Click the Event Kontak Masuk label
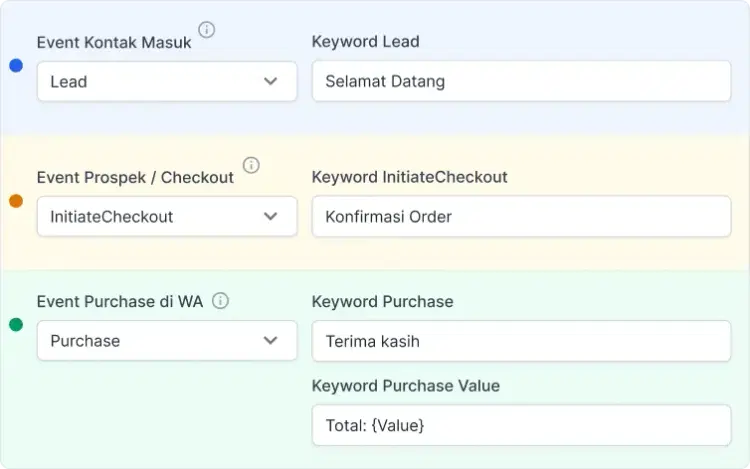 click(x=113, y=42)
